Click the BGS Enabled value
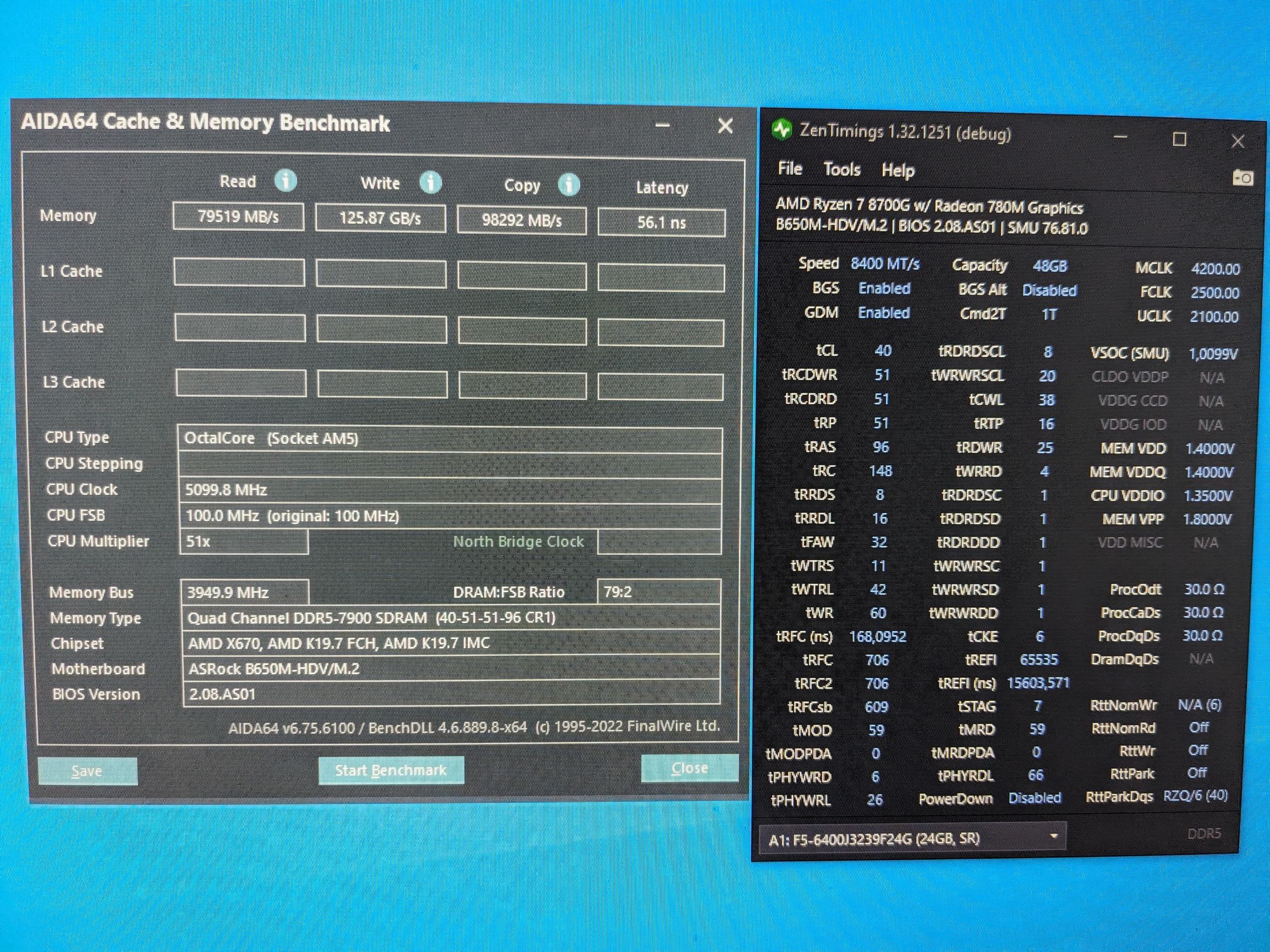This screenshot has width=1270, height=952. coord(884,288)
